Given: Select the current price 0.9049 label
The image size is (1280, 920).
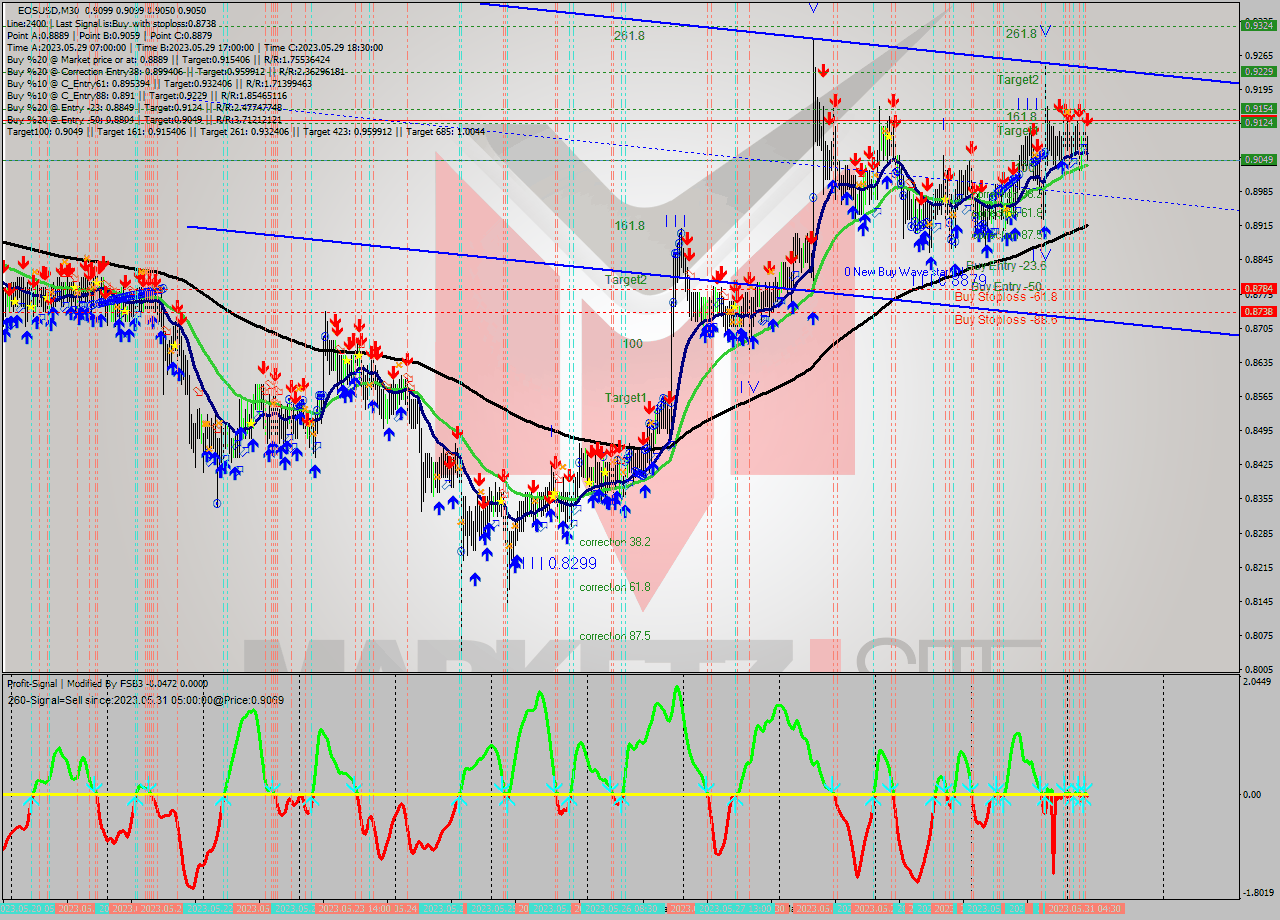Looking at the screenshot, I should [1256, 160].
